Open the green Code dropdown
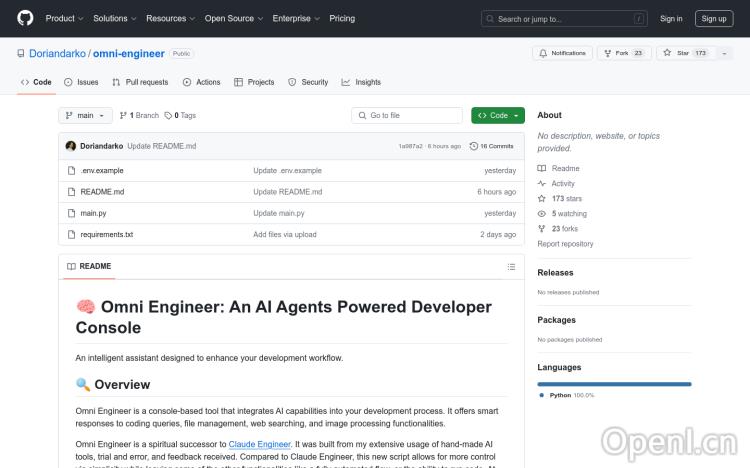The height and width of the screenshot is (468, 750). click(x=497, y=116)
